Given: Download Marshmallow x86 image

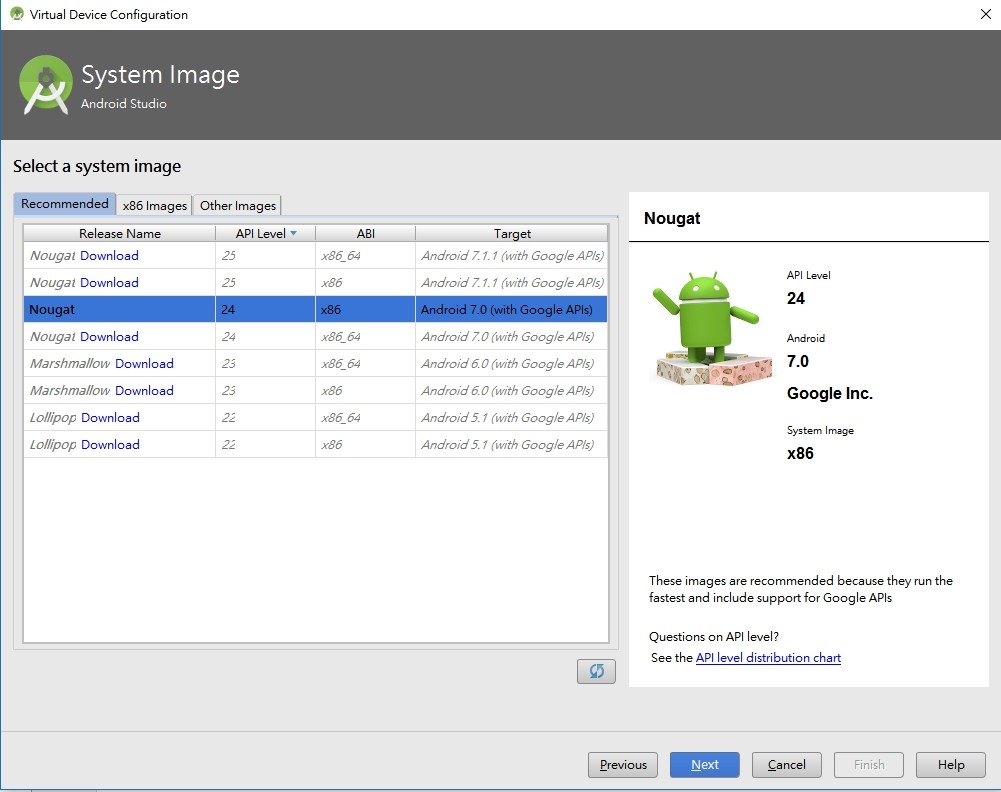Looking at the screenshot, I should coord(144,390).
